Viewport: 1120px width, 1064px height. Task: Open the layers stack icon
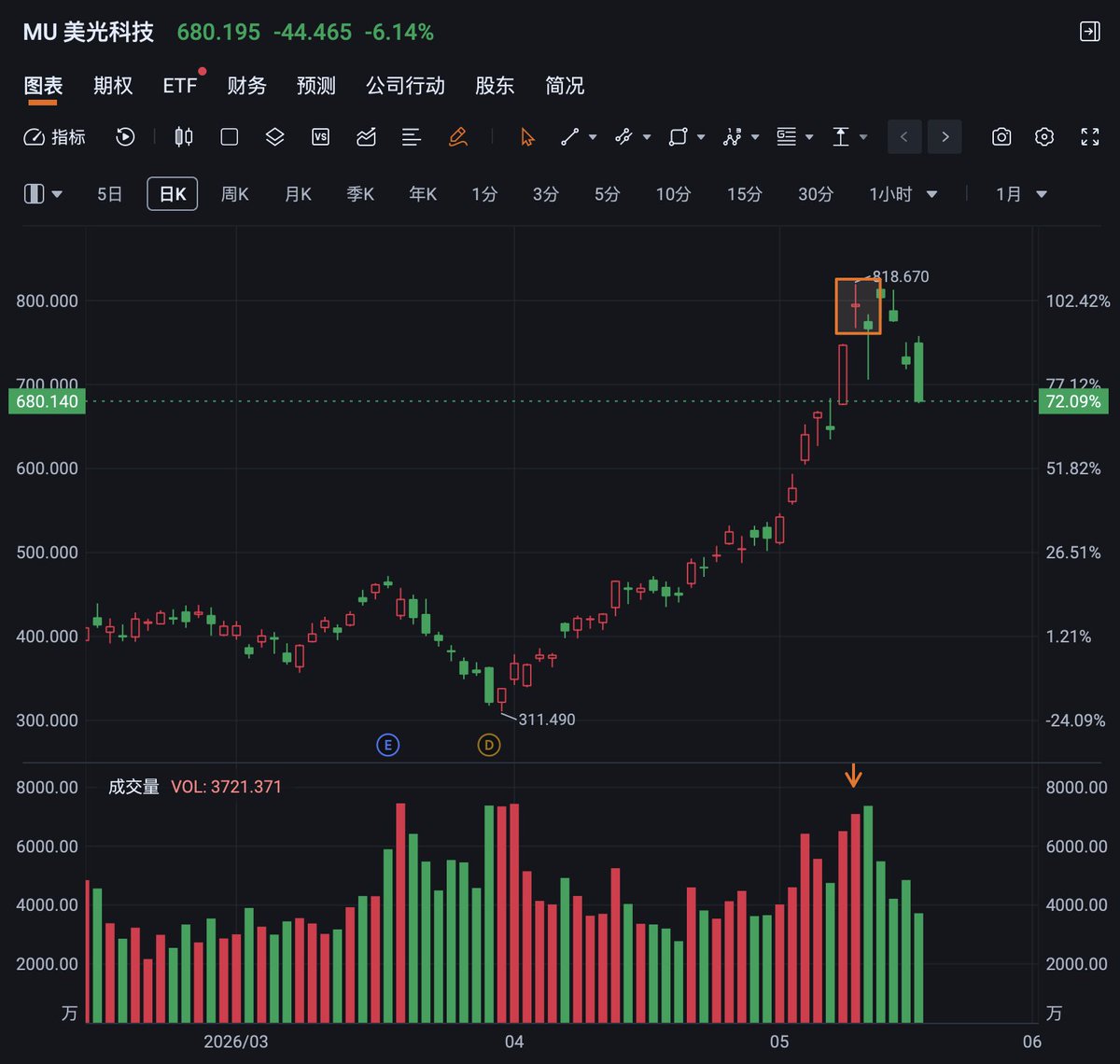(274, 137)
